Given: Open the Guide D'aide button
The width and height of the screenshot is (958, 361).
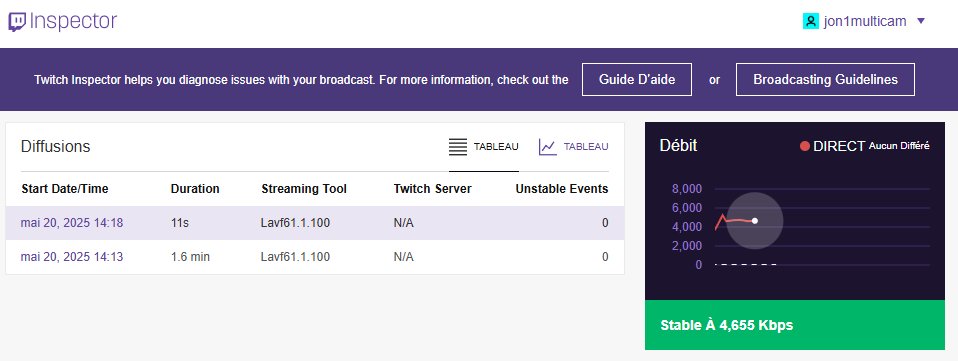Looking at the screenshot, I should pyautogui.click(x=637, y=79).
